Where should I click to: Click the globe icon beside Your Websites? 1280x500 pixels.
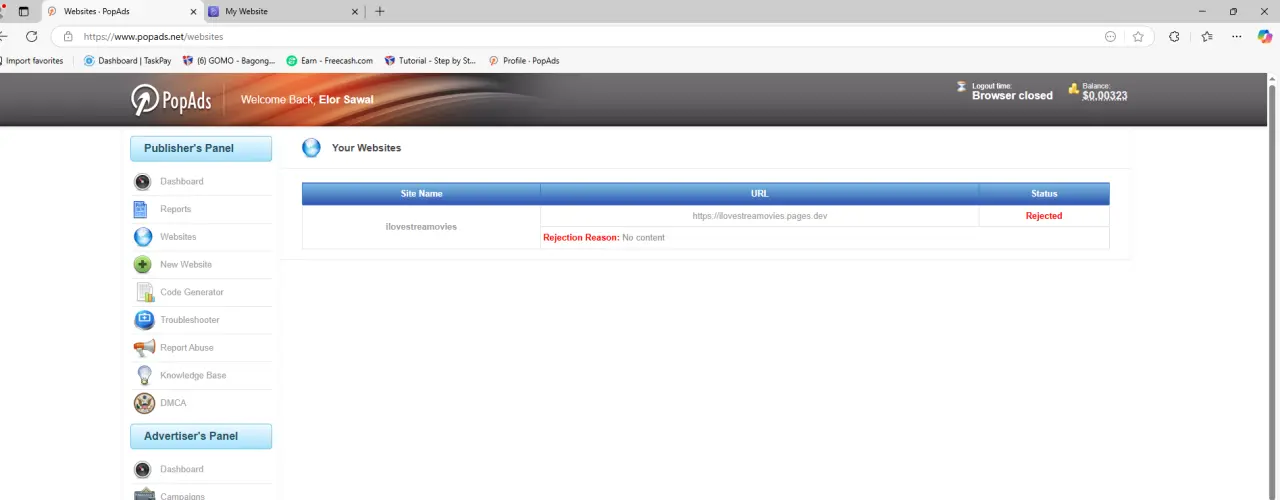[x=311, y=148]
